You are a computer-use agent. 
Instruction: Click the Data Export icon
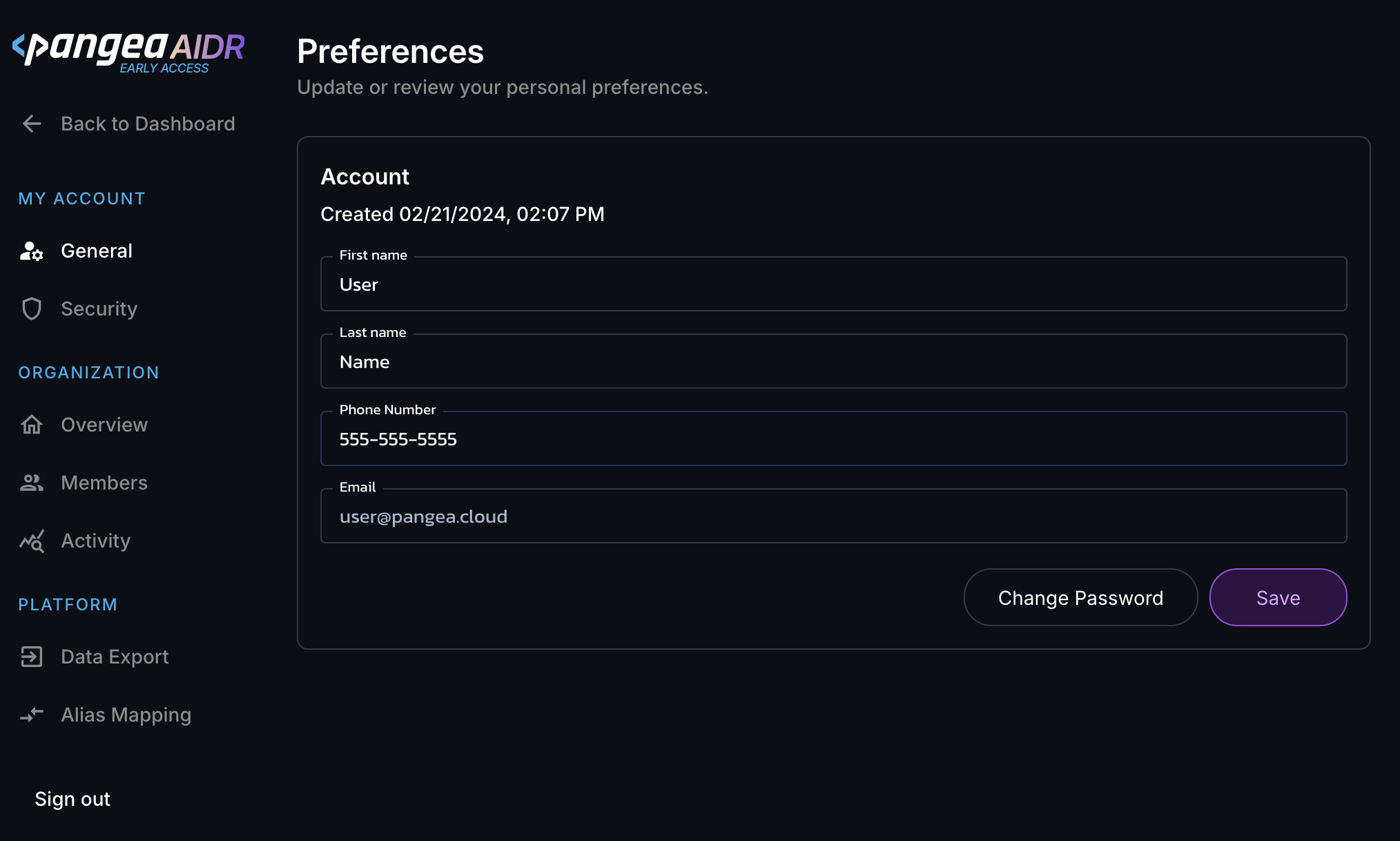32,657
